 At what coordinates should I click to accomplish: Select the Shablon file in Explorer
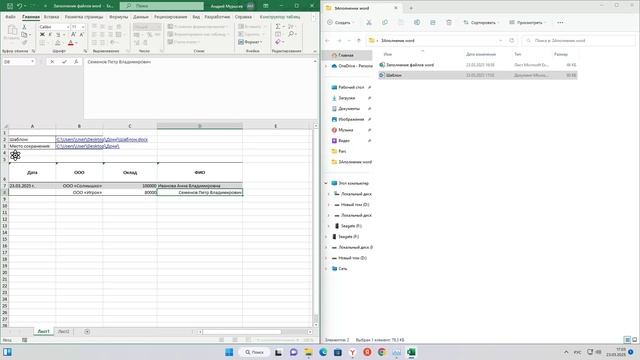(478, 75)
